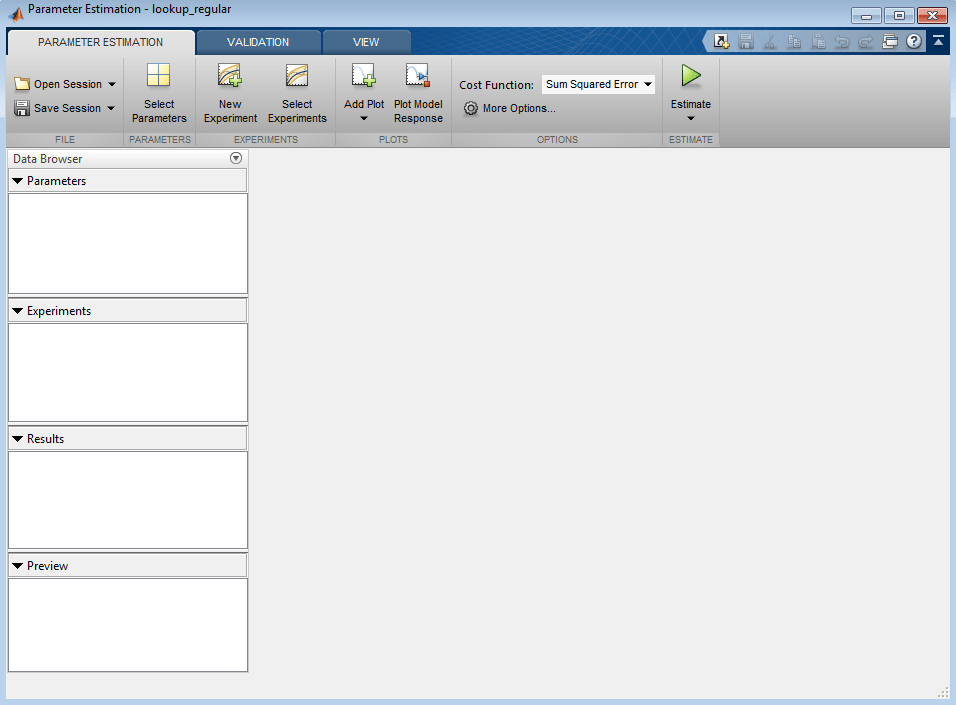Click the Redo arrow icon

pyautogui.click(x=866, y=41)
